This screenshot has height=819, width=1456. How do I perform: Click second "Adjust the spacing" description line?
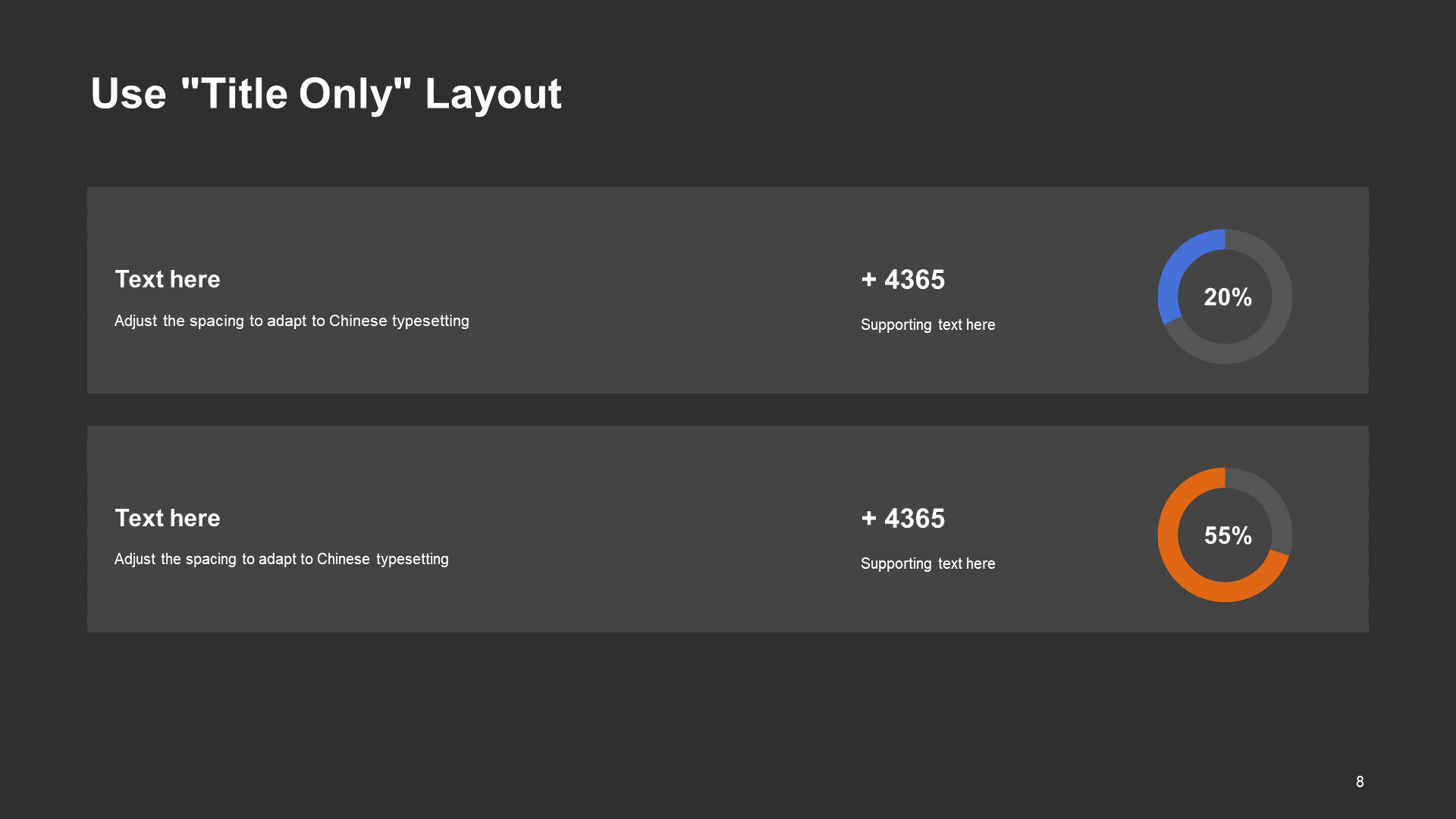281,559
